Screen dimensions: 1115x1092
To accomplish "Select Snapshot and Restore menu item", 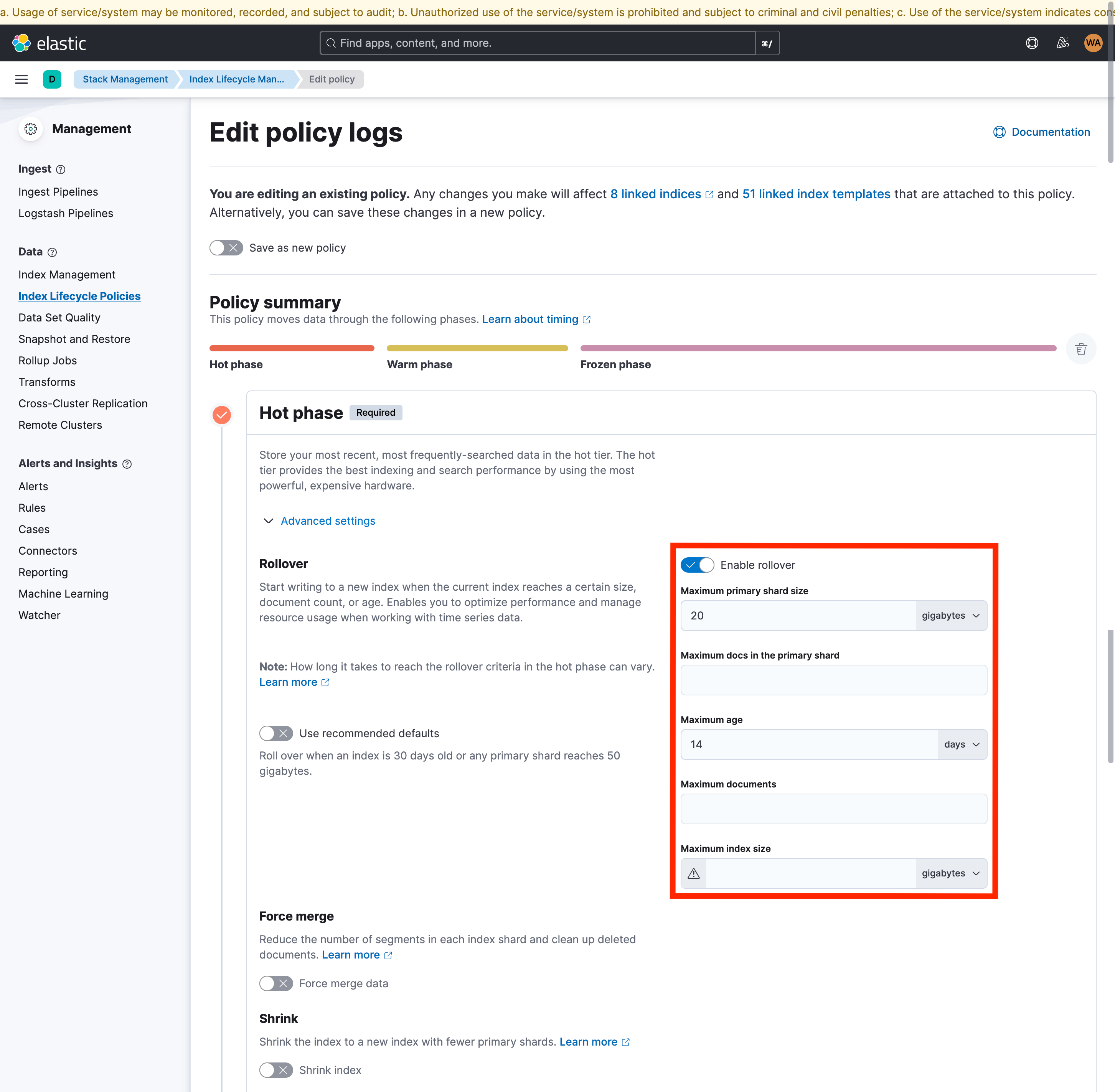I will pos(74,339).
